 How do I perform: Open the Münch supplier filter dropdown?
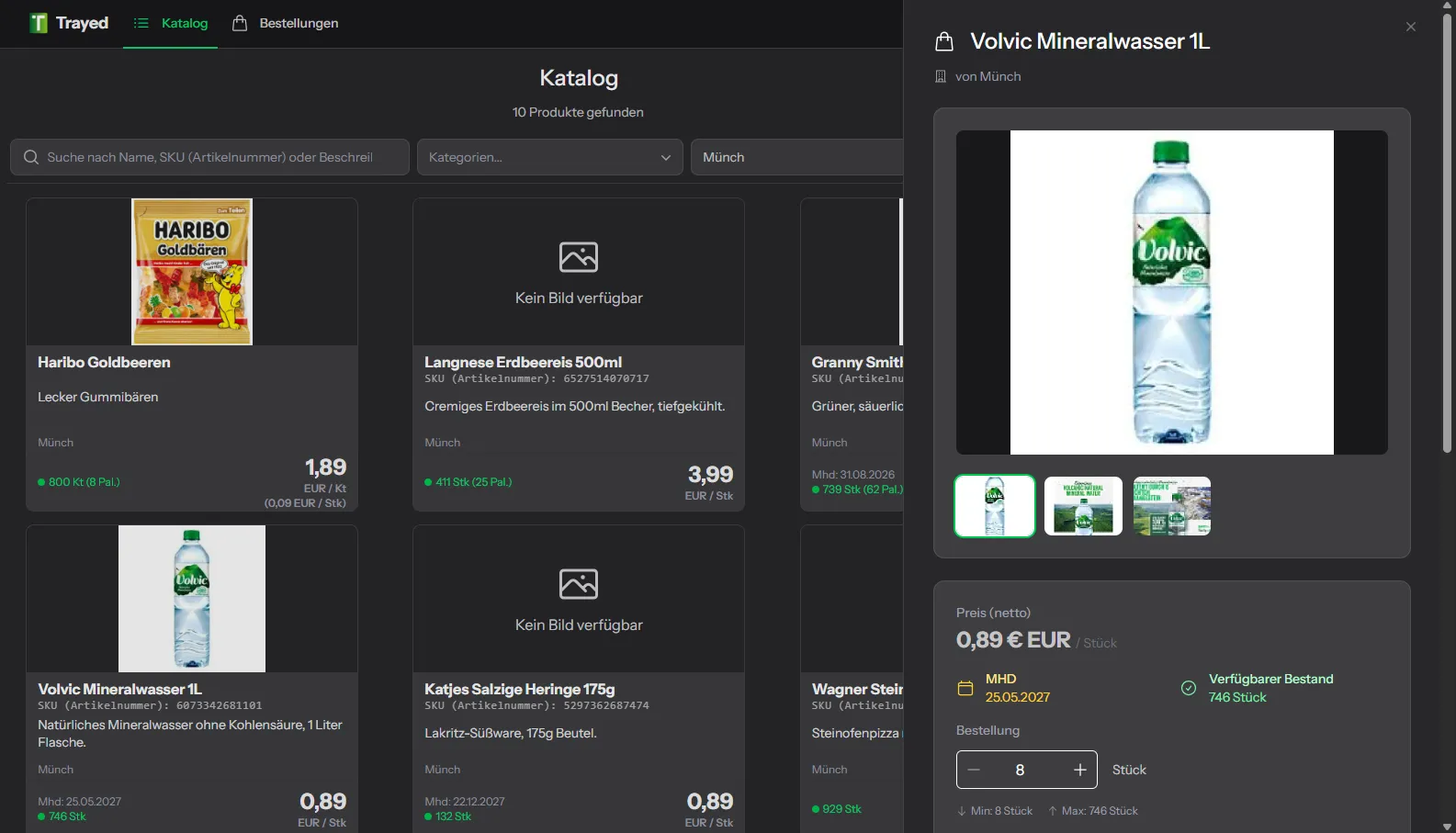coord(796,157)
